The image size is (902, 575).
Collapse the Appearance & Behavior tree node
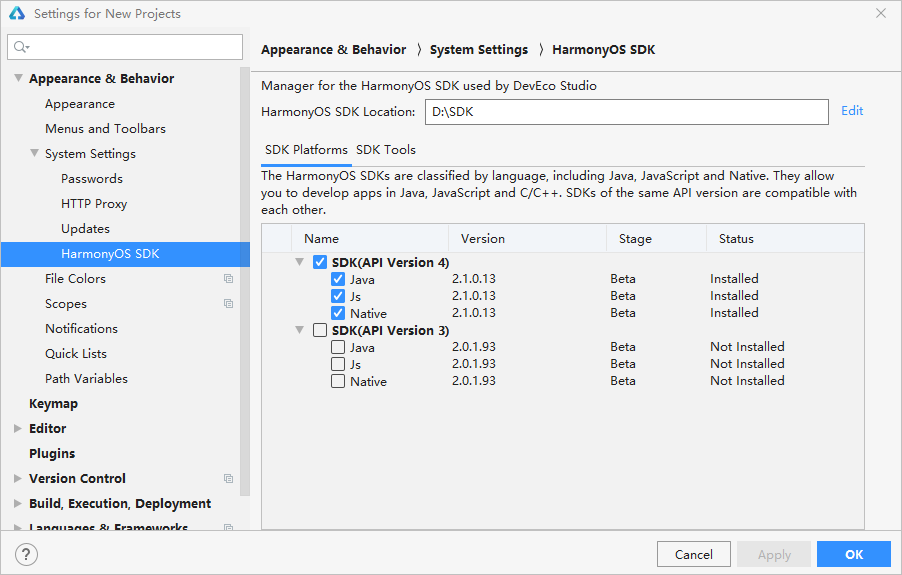18,78
